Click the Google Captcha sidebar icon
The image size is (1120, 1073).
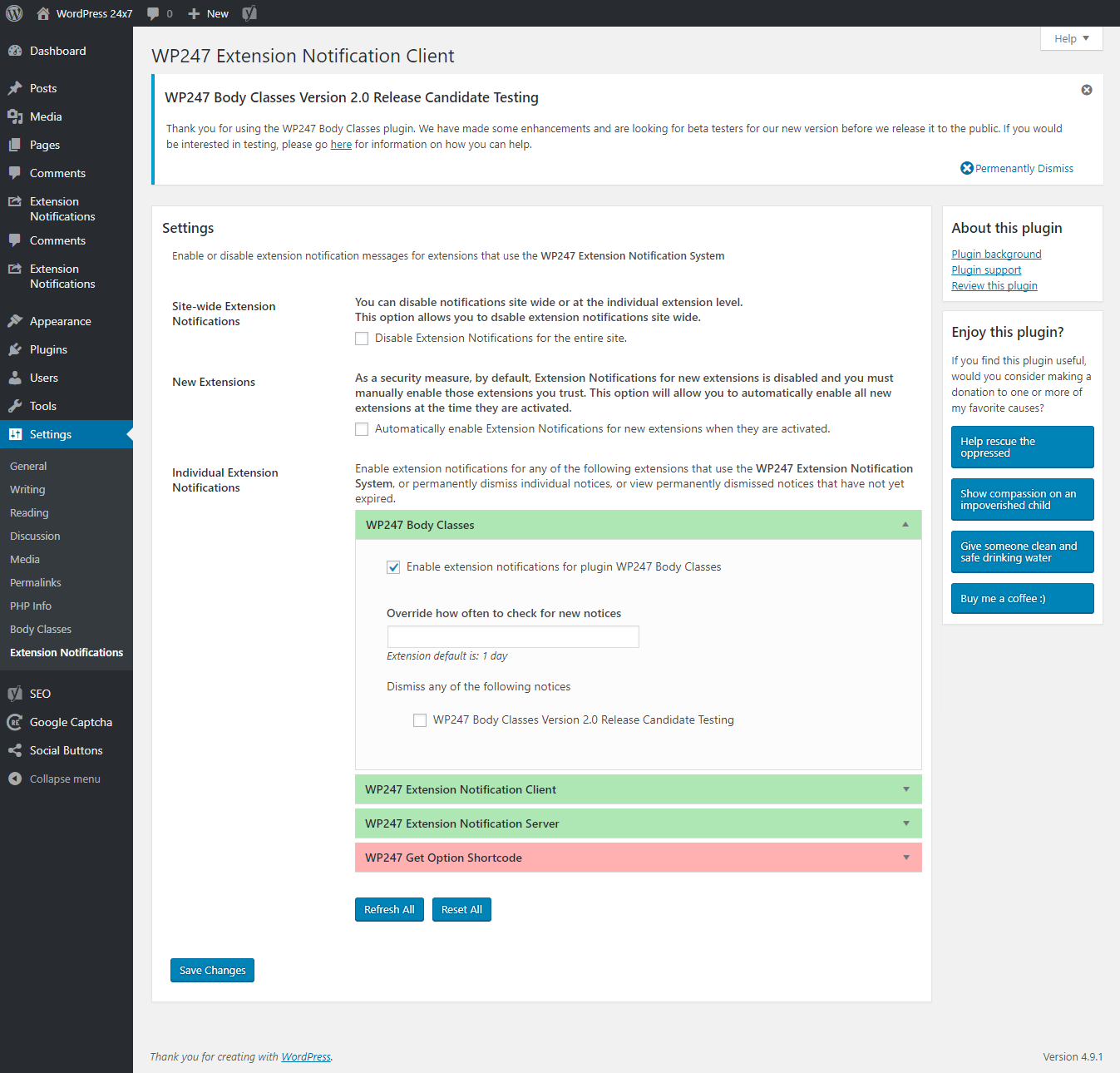pyautogui.click(x=15, y=722)
